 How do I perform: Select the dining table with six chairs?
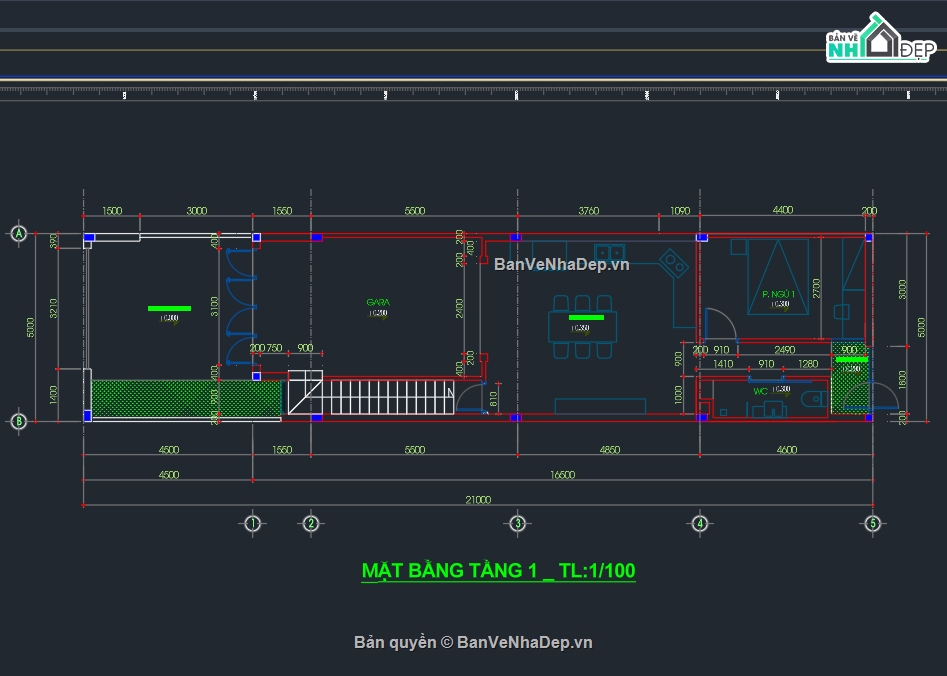(x=581, y=326)
